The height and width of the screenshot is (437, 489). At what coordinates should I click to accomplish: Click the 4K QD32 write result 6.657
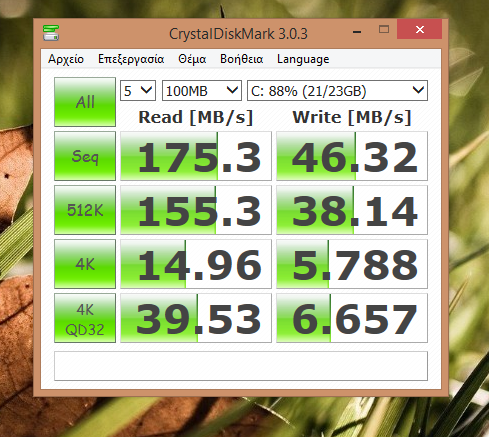352,318
